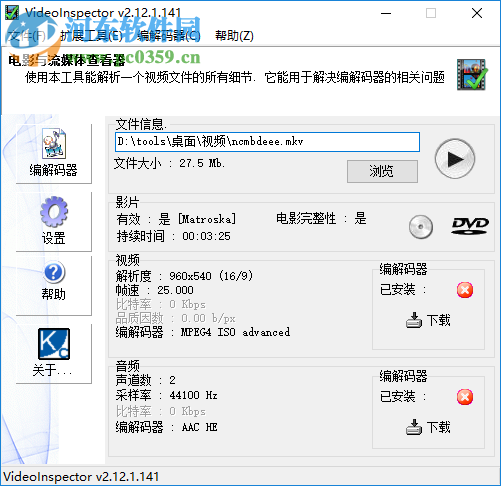Image resolution: width=501 pixels, height=486 pixels.
Task: Click the CD disc burn icon
Action: coord(421,227)
